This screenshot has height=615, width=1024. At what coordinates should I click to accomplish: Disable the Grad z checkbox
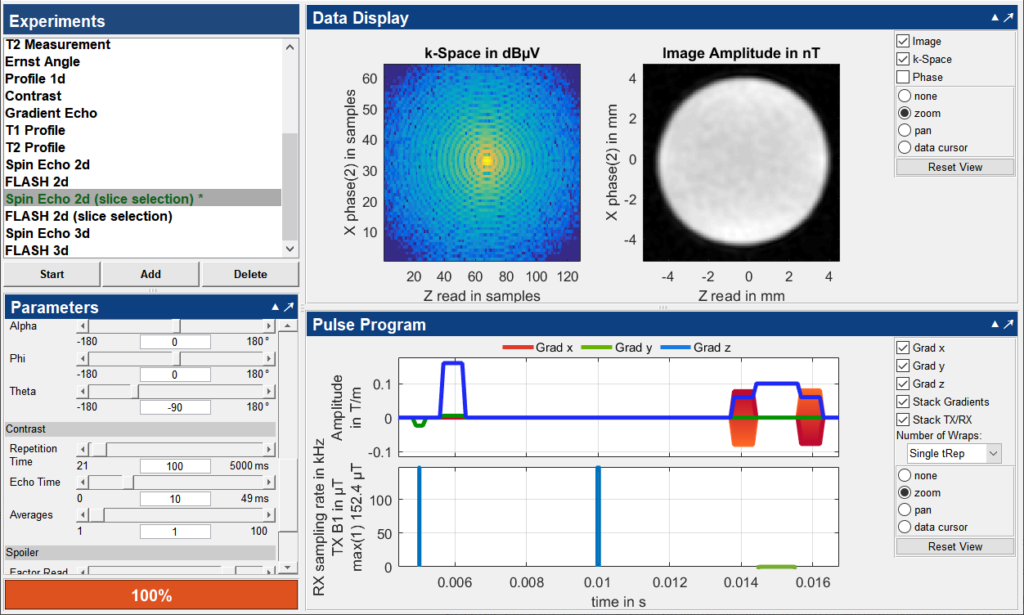[x=905, y=384]
